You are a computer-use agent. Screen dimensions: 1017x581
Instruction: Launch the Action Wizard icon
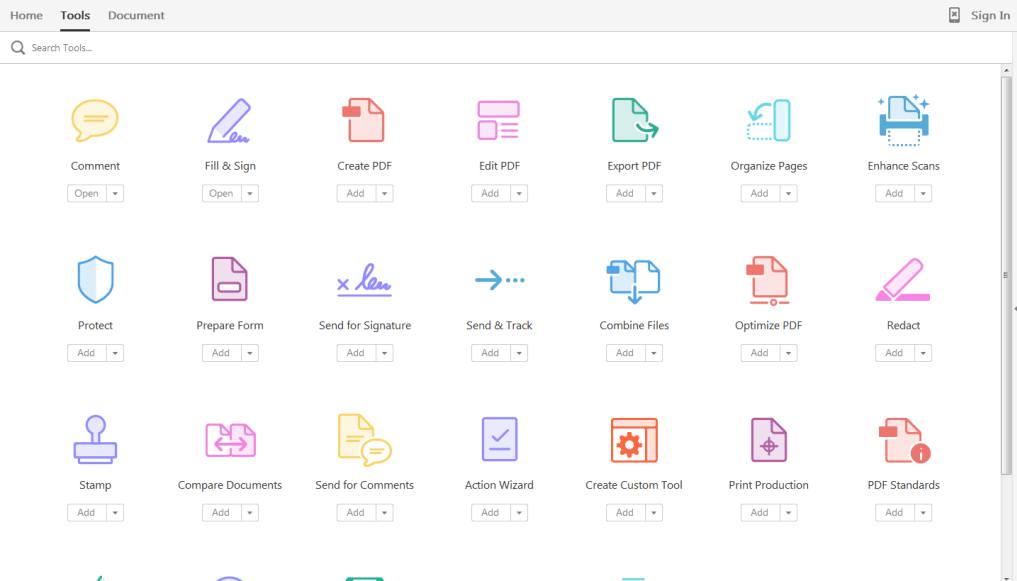pos(499,439)
